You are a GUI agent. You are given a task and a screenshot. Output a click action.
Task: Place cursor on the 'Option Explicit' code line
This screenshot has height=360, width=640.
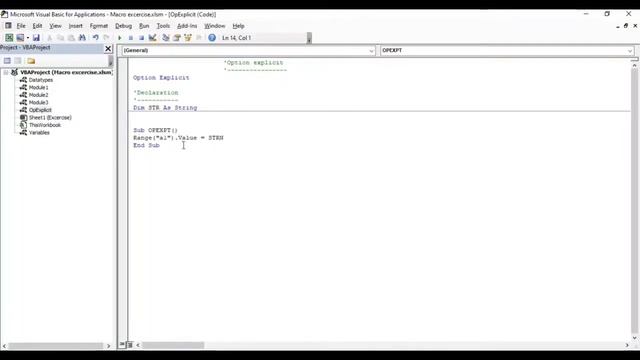[x=161, y=78]
